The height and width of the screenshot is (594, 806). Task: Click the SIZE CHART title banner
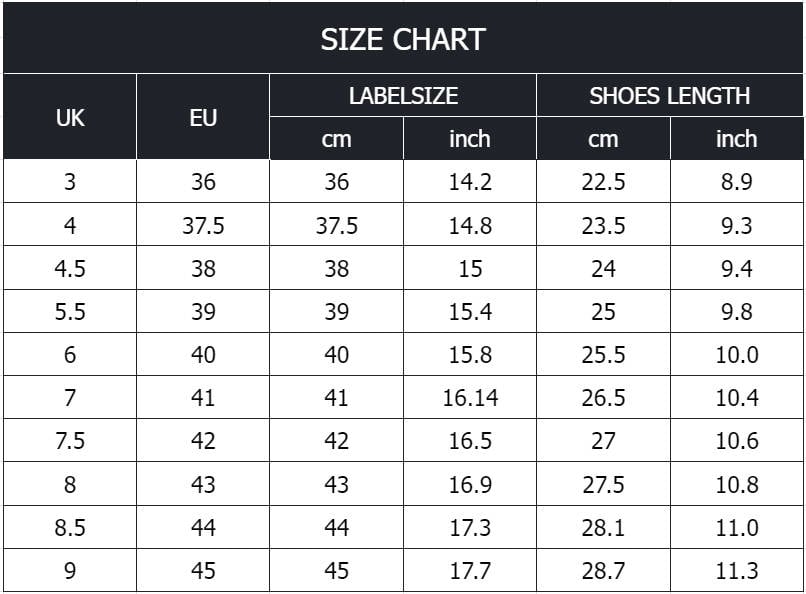point(403,39)
